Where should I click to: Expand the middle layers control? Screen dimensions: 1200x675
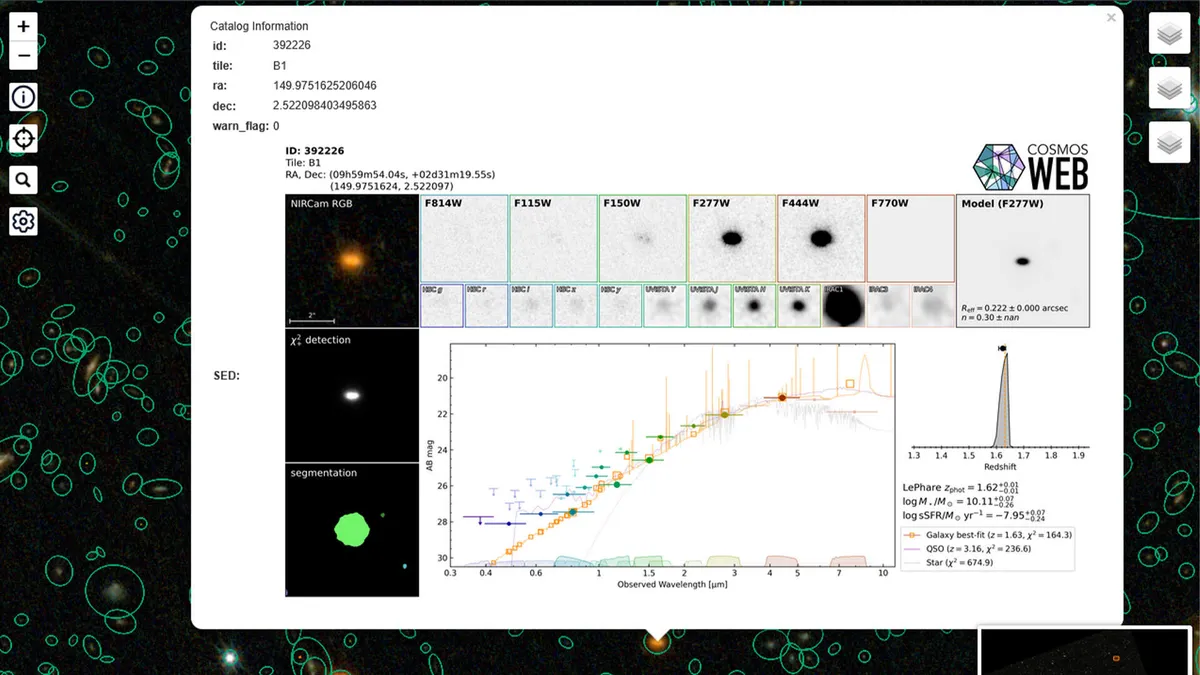(x=1168, y=90)
